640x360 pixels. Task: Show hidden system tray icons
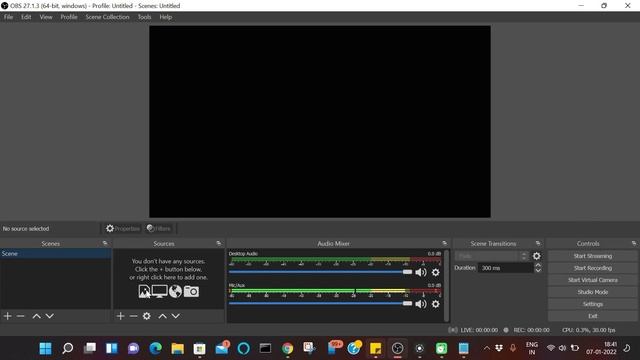click(487, 349)
